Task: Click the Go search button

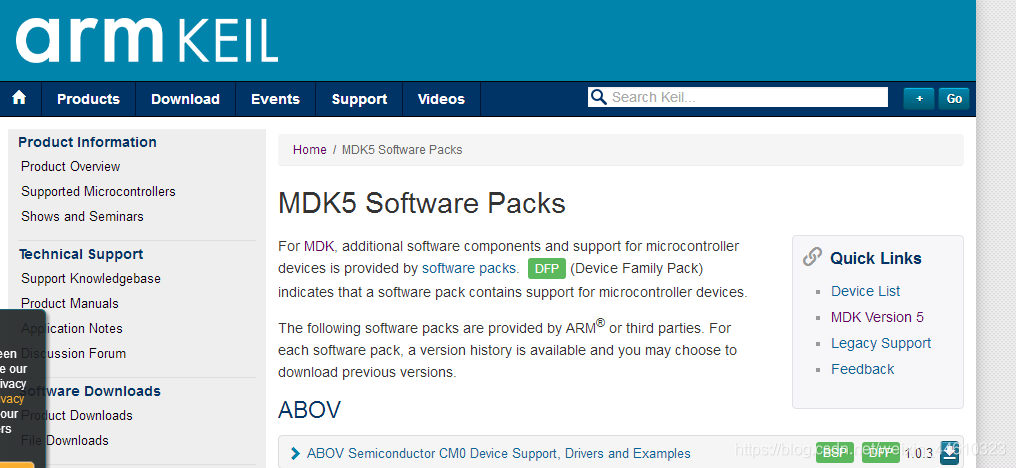Action: click(x=954, y=99)
